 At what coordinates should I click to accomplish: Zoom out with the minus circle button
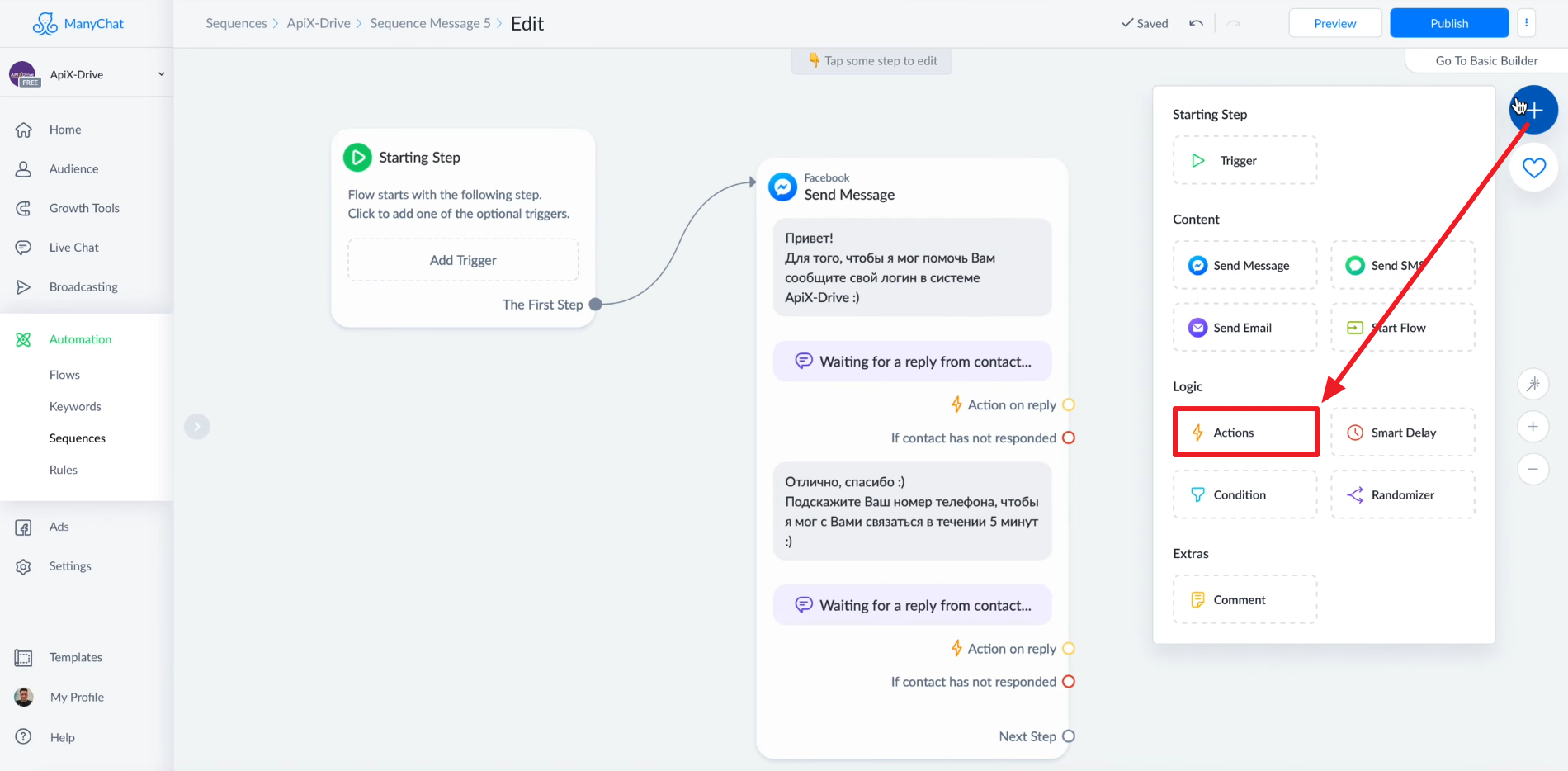(x=1533, y=470)
